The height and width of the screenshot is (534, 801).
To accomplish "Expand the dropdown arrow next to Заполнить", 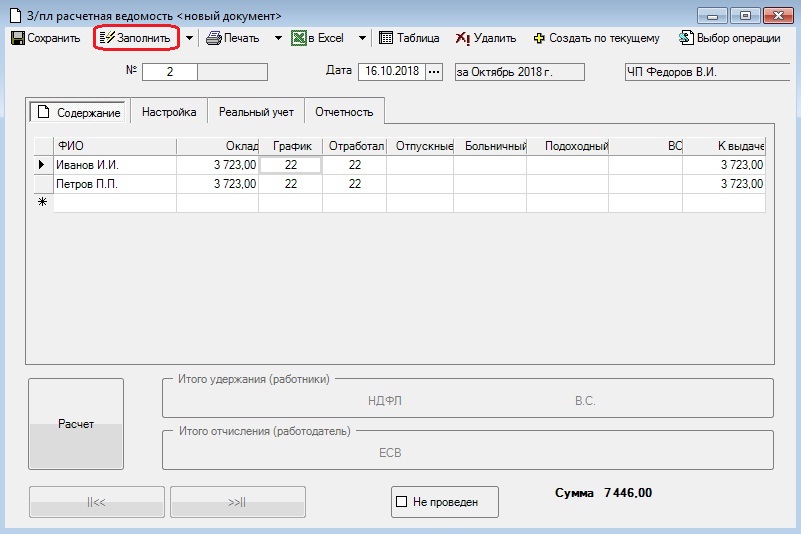I will [x=189, y=38].
